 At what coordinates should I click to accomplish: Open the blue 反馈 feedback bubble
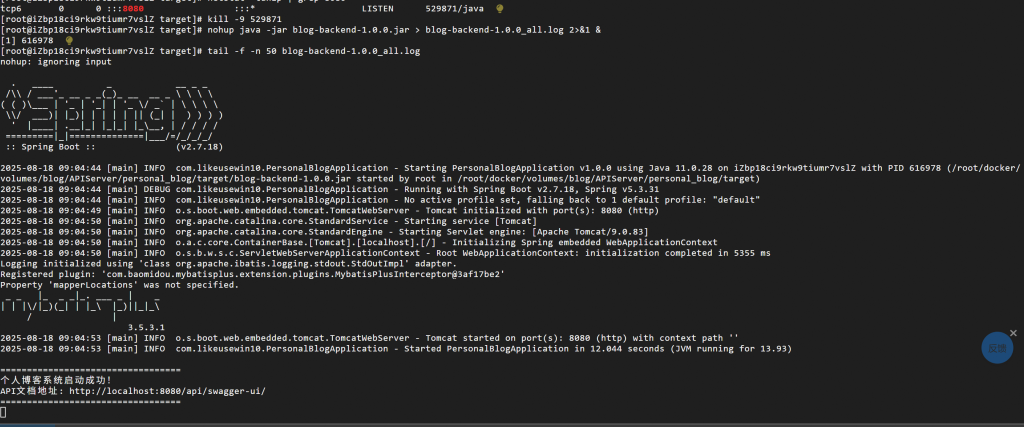click(996, 349)
